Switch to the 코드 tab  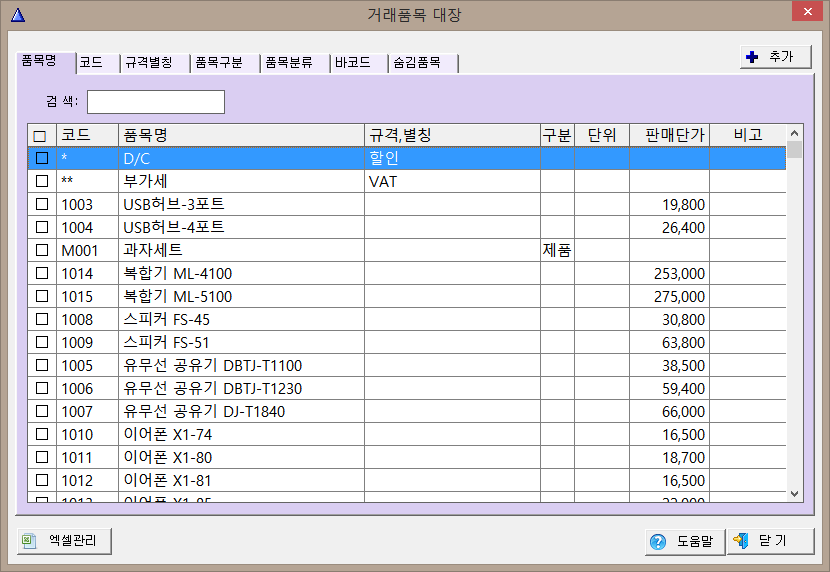tap(98, 63)
